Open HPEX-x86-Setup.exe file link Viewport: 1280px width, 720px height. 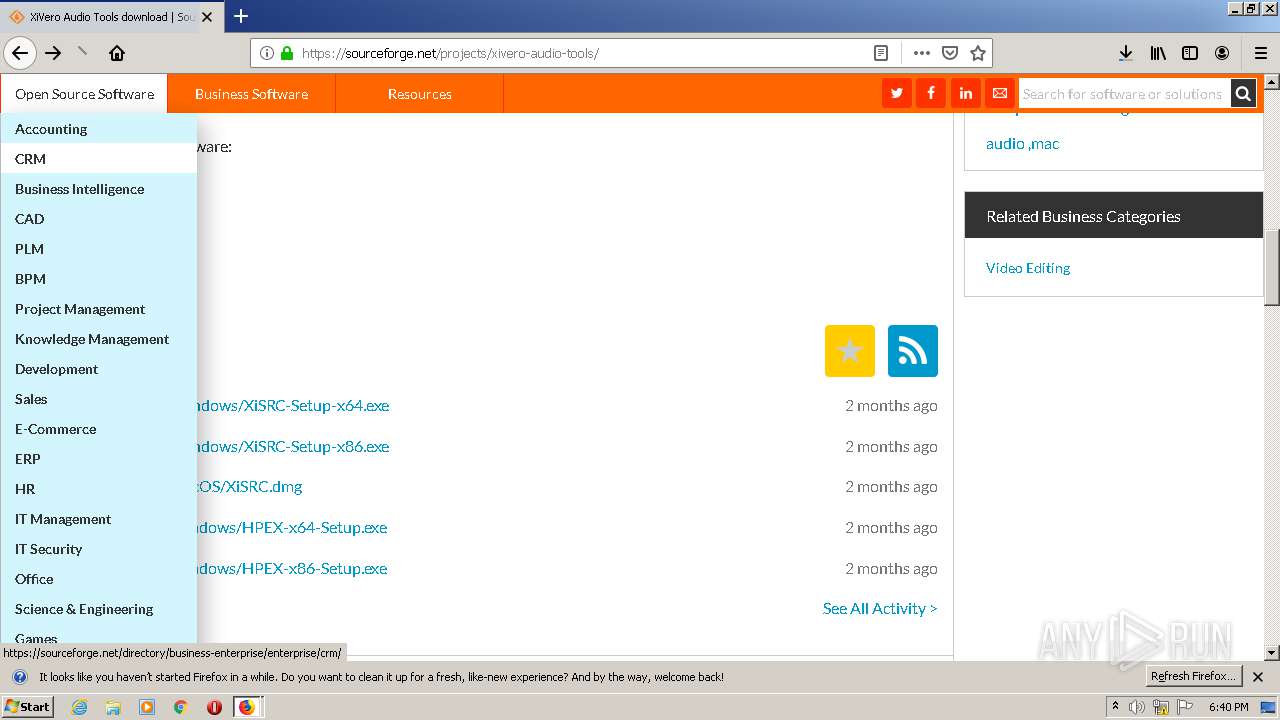coord(292,568)
